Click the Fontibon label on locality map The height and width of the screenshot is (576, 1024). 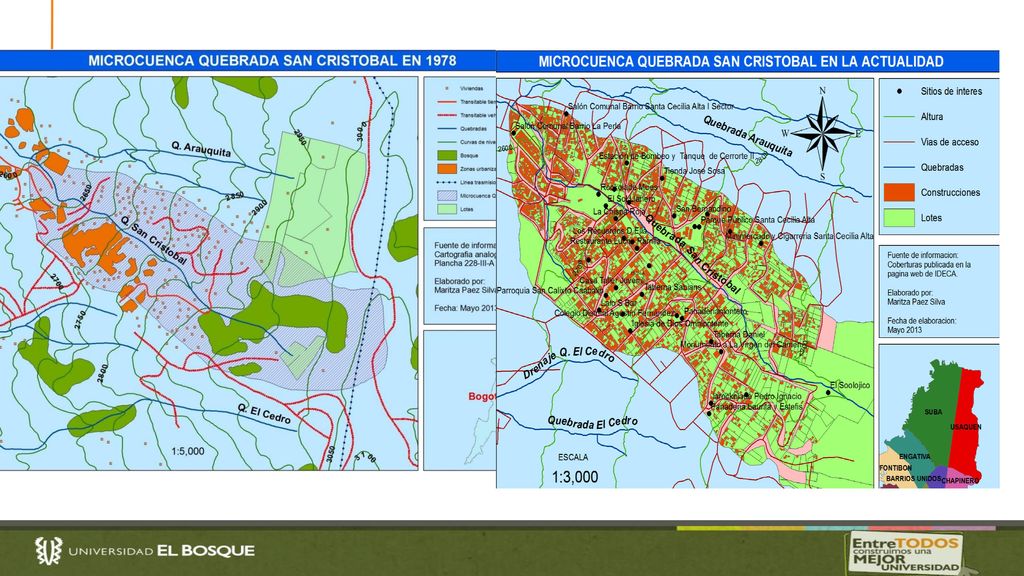(x=895, y=468)
